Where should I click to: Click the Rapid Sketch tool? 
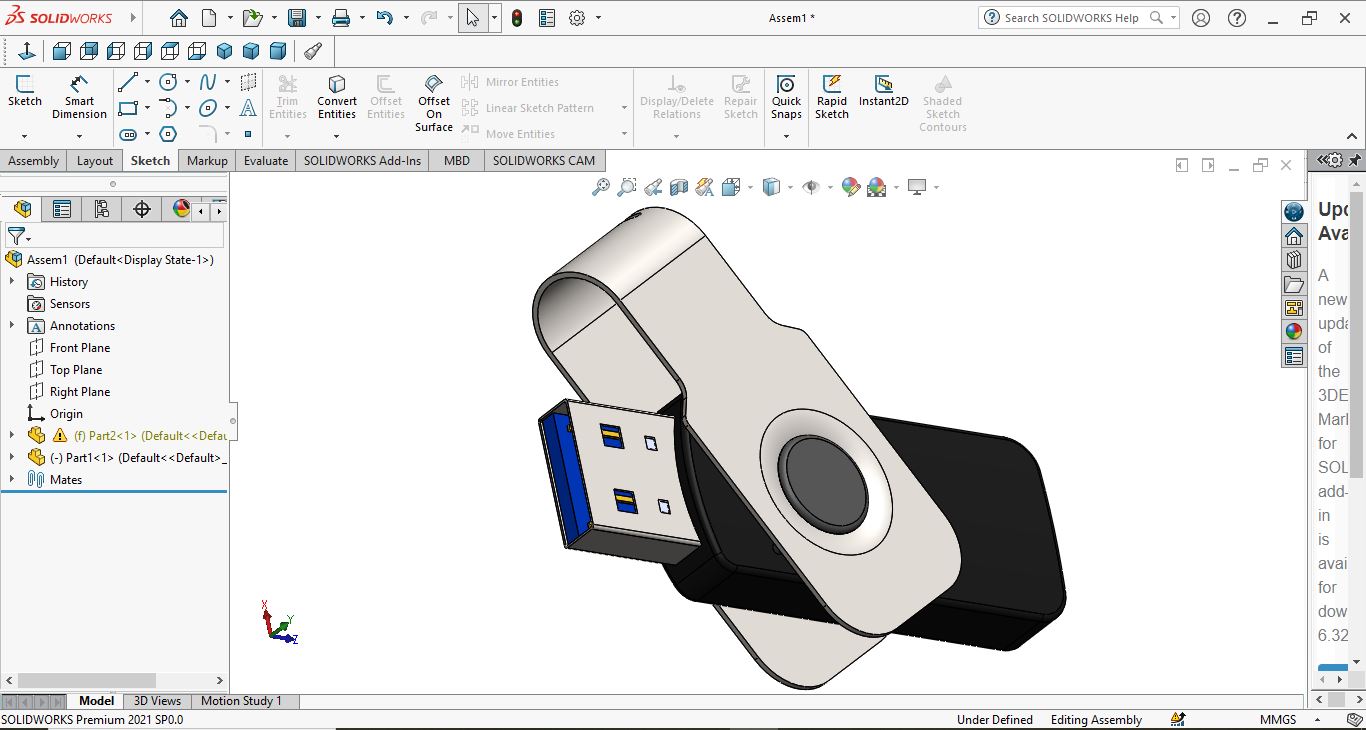point(831,97)
